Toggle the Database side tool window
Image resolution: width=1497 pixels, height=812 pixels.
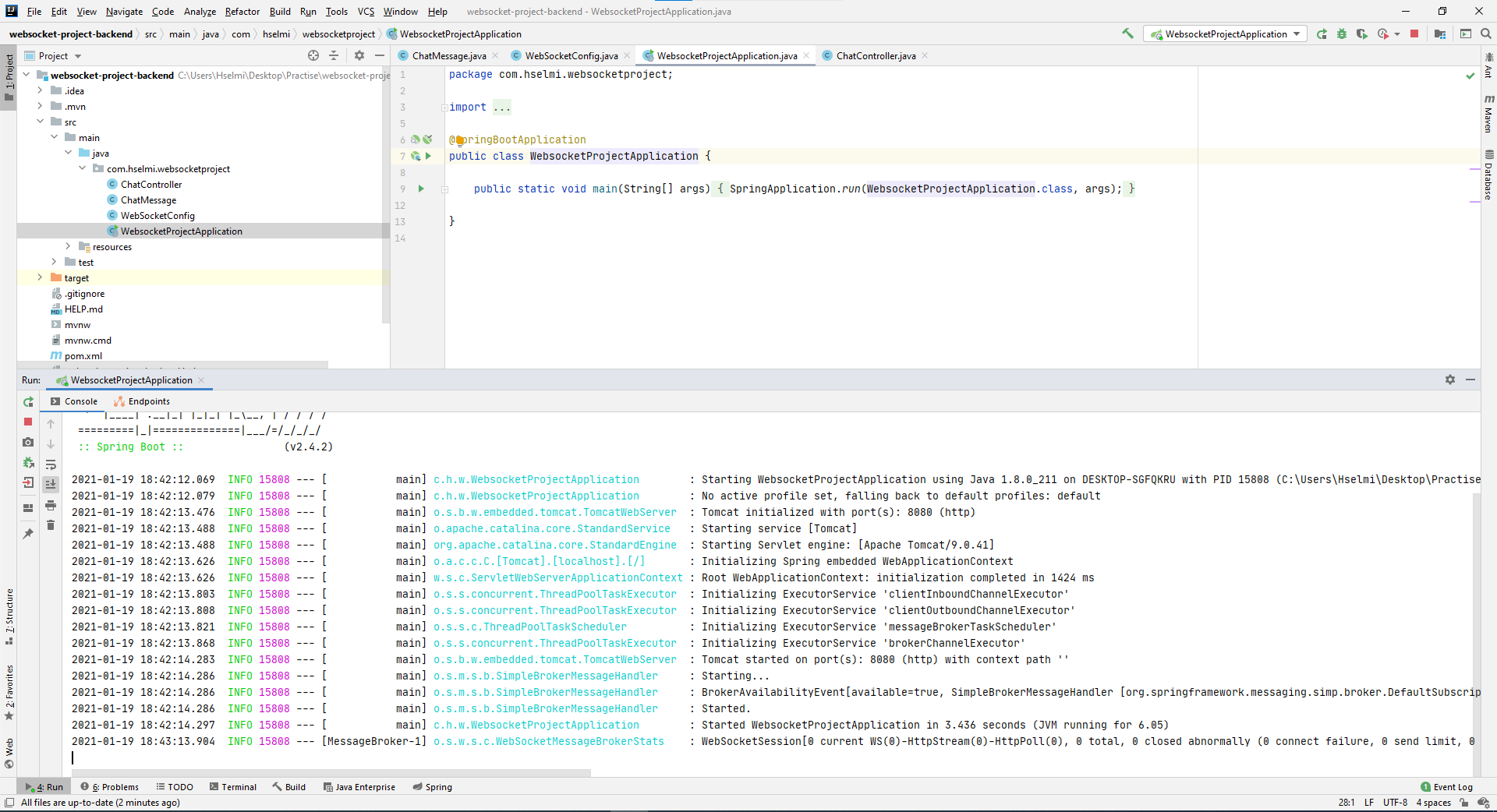coord(1488,175)
